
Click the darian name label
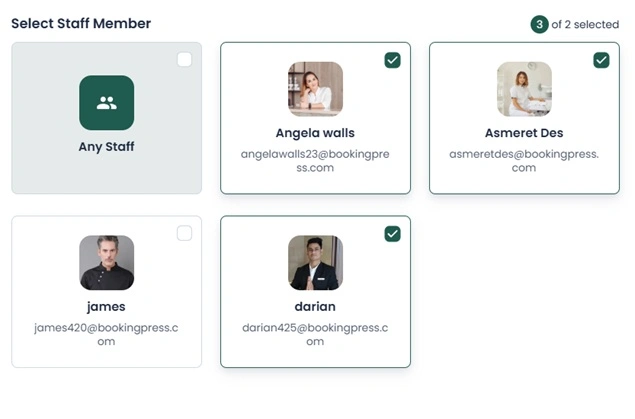[315, 307]
